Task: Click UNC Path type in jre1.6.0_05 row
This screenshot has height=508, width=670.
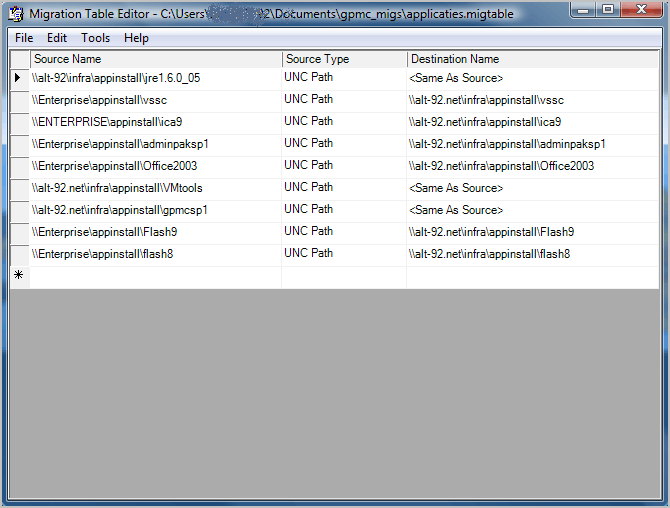Action: 344,79
